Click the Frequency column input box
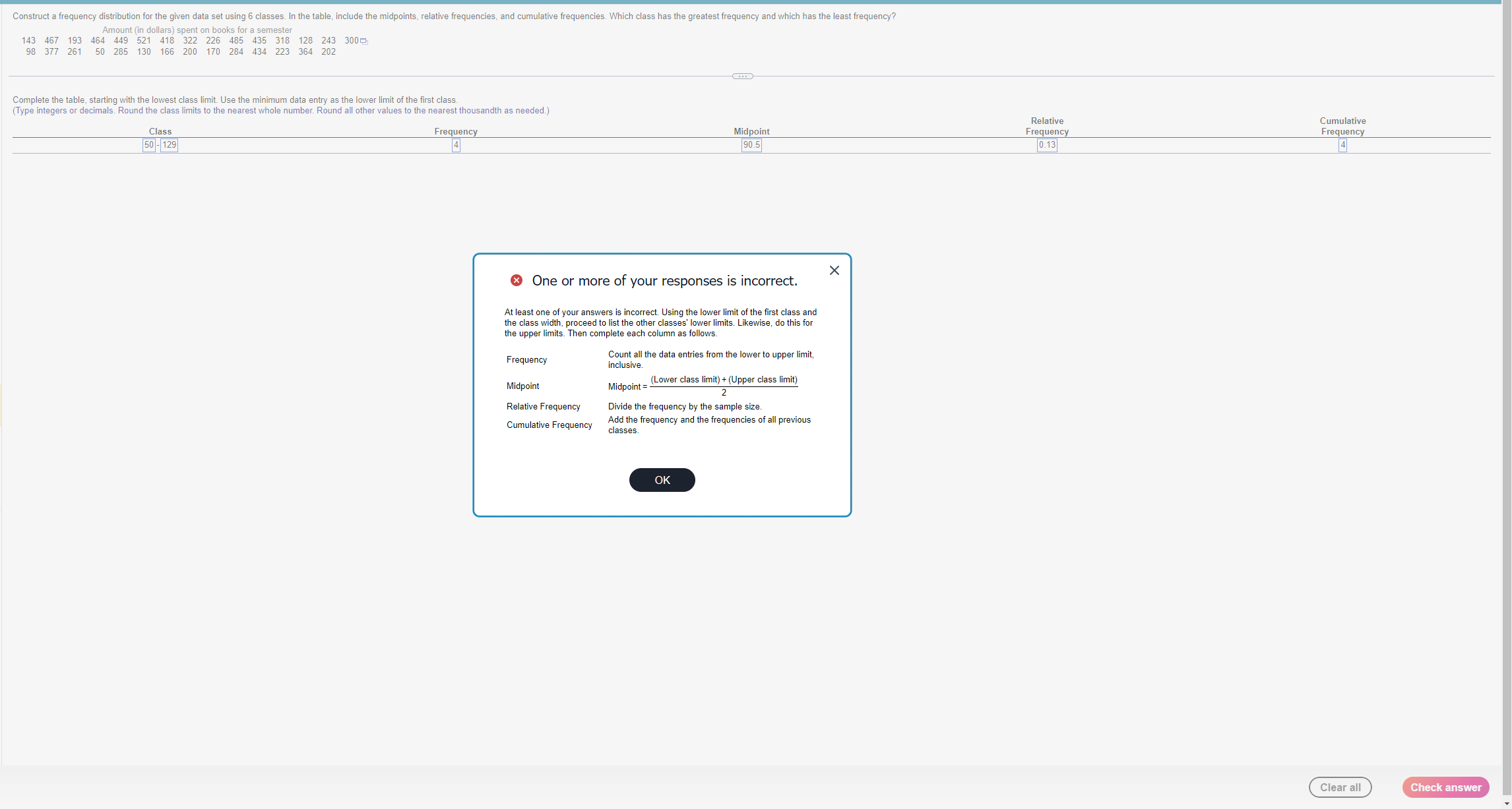The height and width of the screenshot is (809, 1512). point(456,145)
